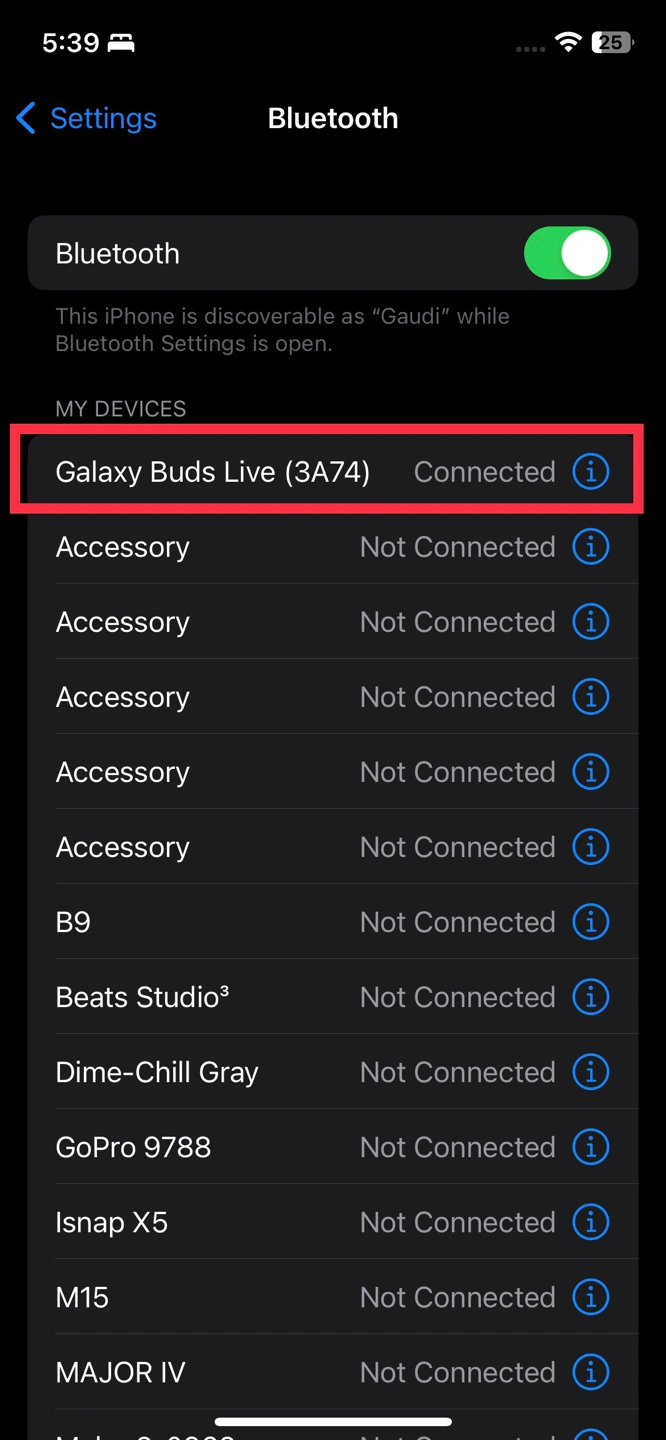View info for M15 device
Screen dimensions: 666x1440
(590, 1296)
